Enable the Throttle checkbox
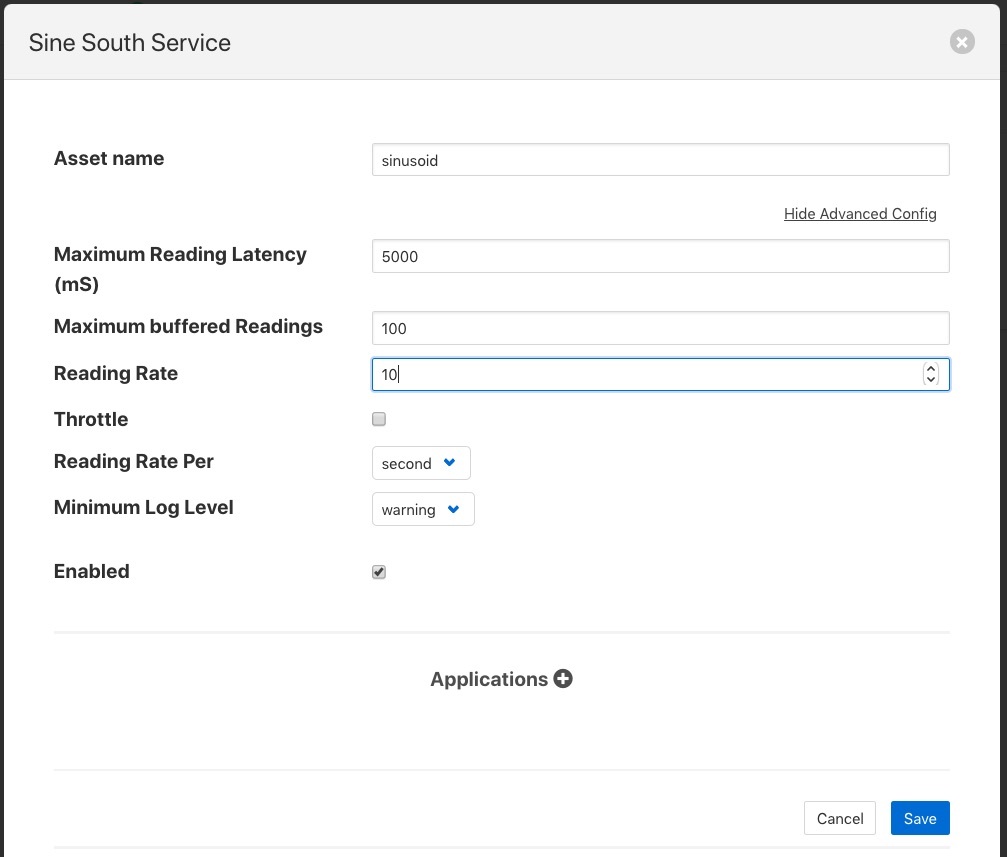The image size is (1007, 857). pos(379,419)
